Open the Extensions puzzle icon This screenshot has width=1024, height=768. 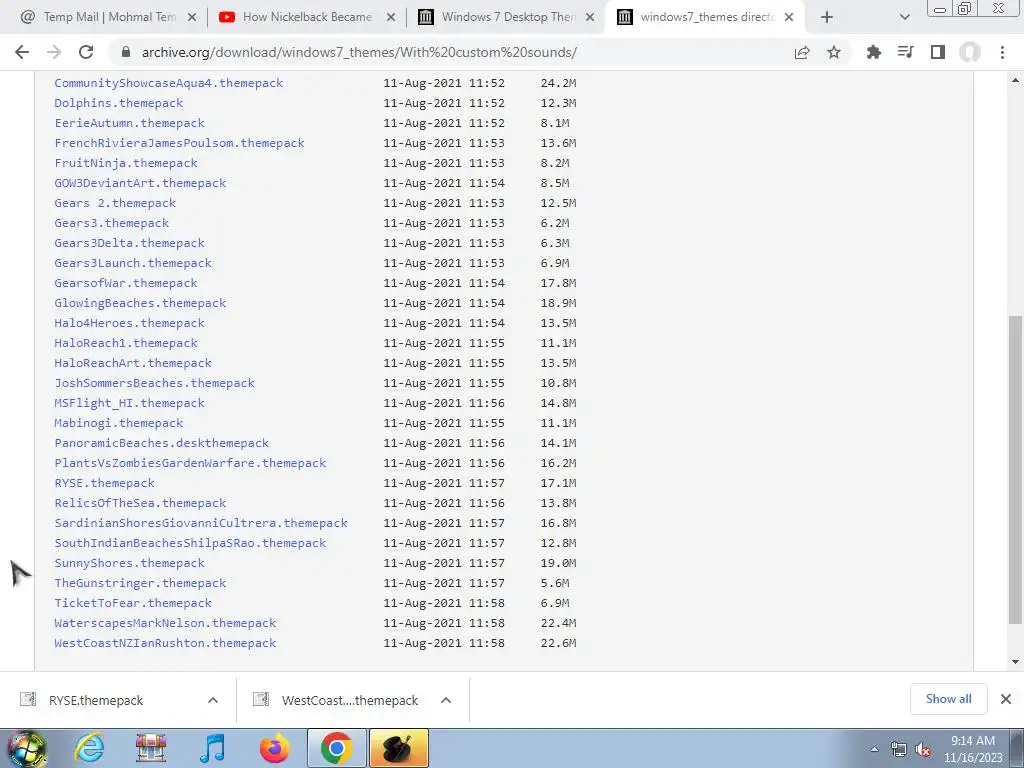click(x=873, y=52)
